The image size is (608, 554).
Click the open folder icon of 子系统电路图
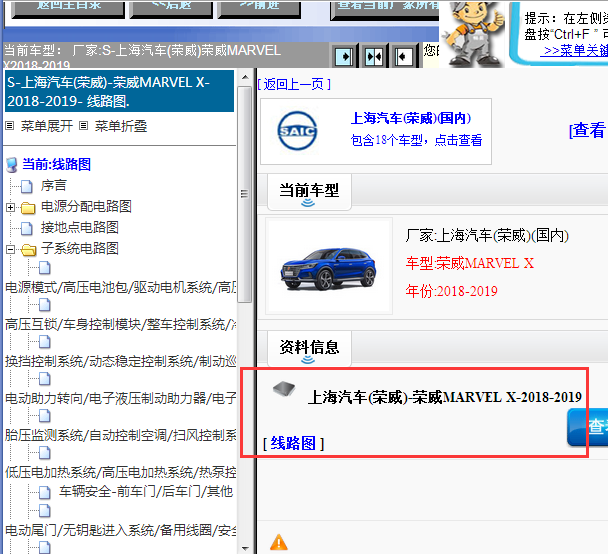click(28, 250)
